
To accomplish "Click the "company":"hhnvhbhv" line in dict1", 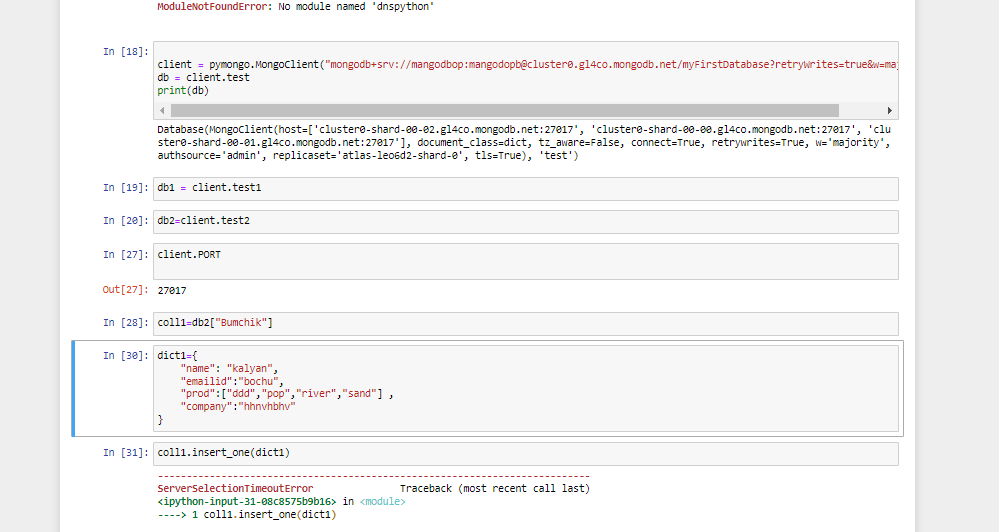I will coord(238,406).
